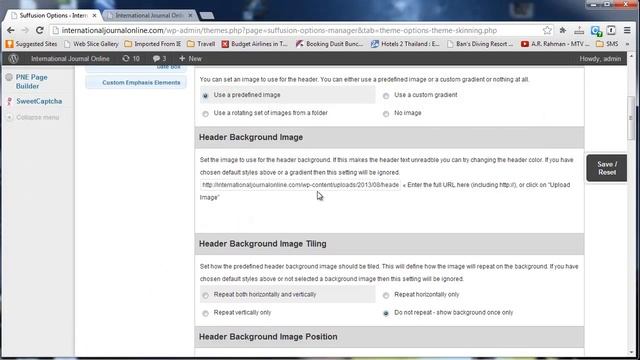Click the header image URL field
The width and height of the screenshot is (640, 360).
pos(300,185)
